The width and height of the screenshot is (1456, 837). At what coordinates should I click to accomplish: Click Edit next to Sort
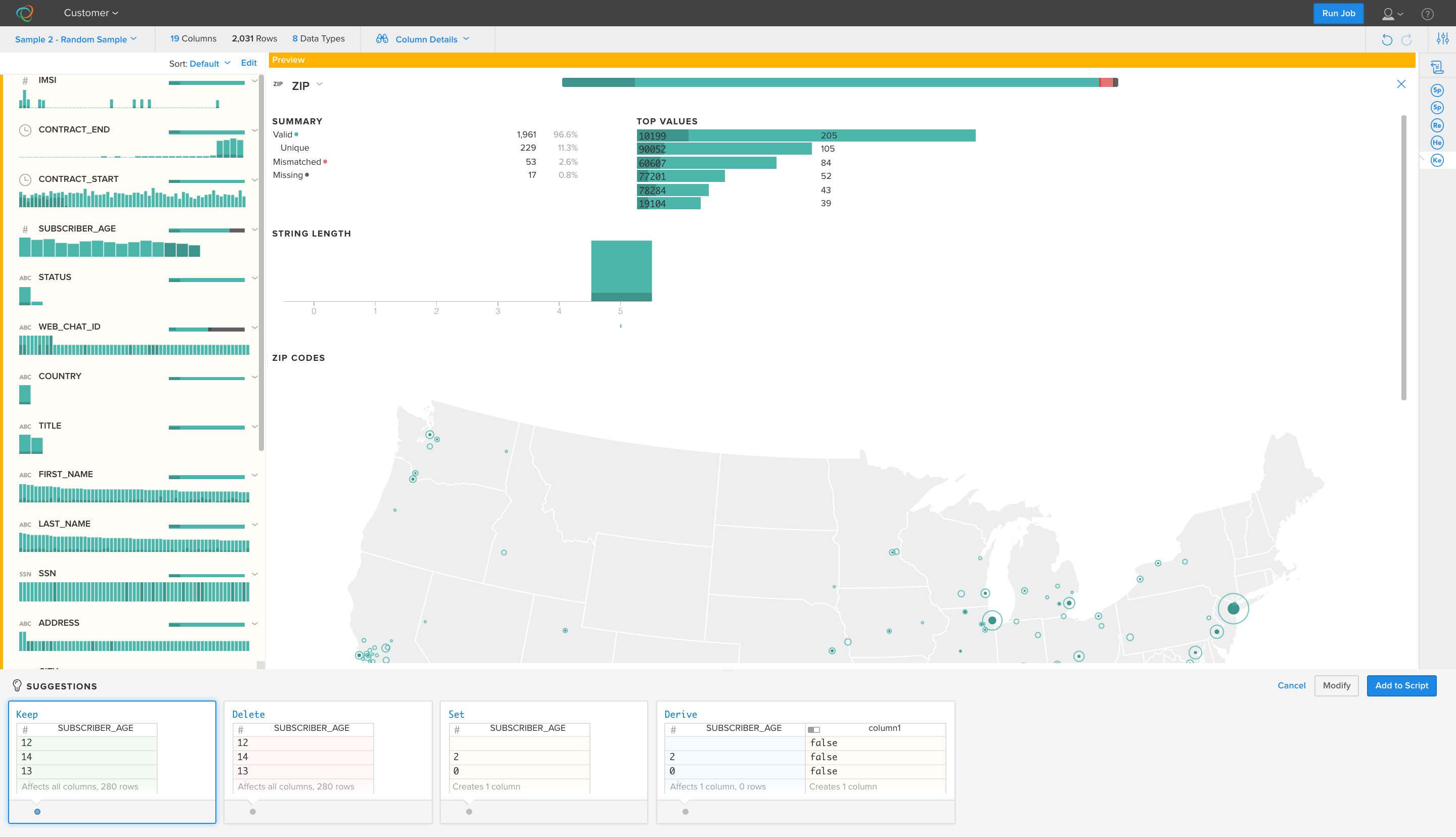(x=248, y=63)
